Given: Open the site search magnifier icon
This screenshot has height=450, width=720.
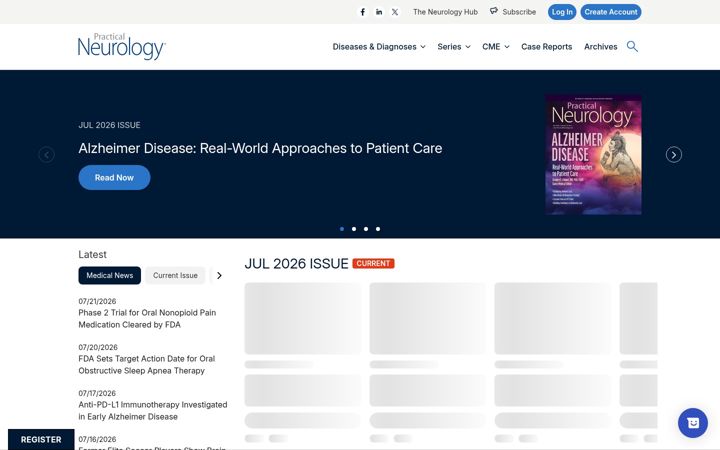Looking at the screenshot, I should 632,46.
